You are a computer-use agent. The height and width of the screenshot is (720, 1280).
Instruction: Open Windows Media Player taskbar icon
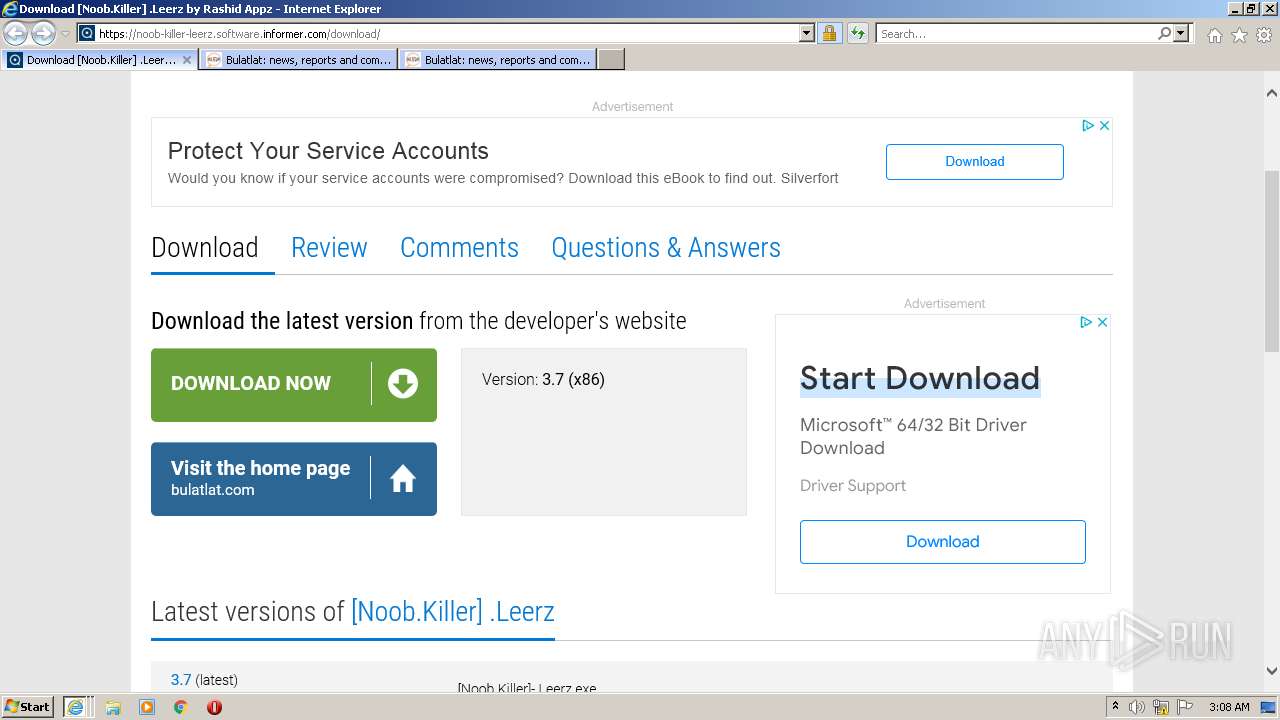pyautogui.click(x=147, y=707)
